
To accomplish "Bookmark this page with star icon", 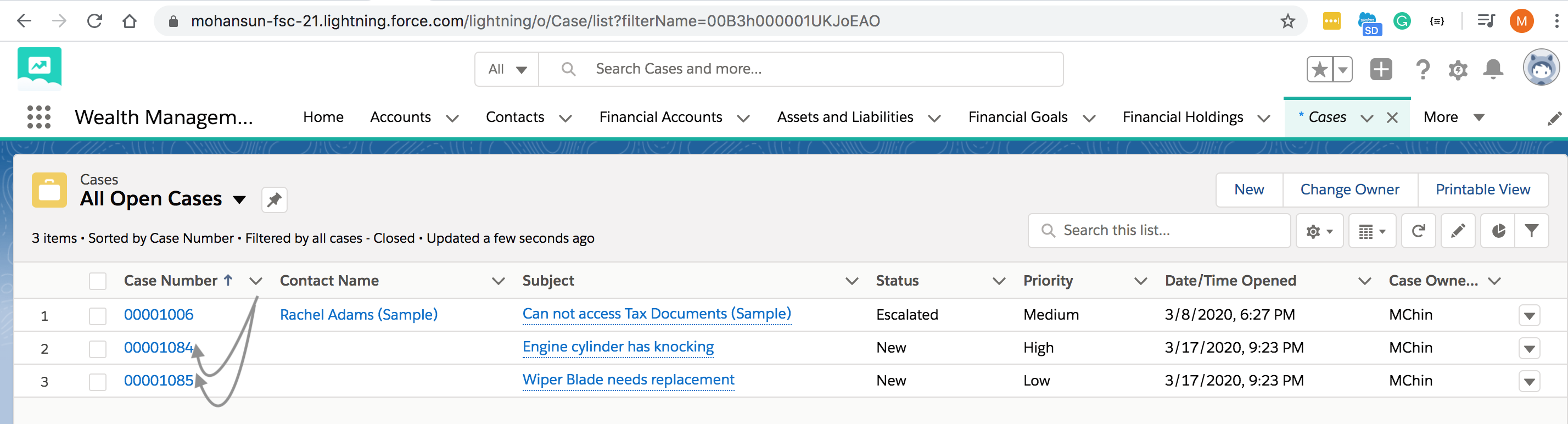I will click(x=1288, y=21).
